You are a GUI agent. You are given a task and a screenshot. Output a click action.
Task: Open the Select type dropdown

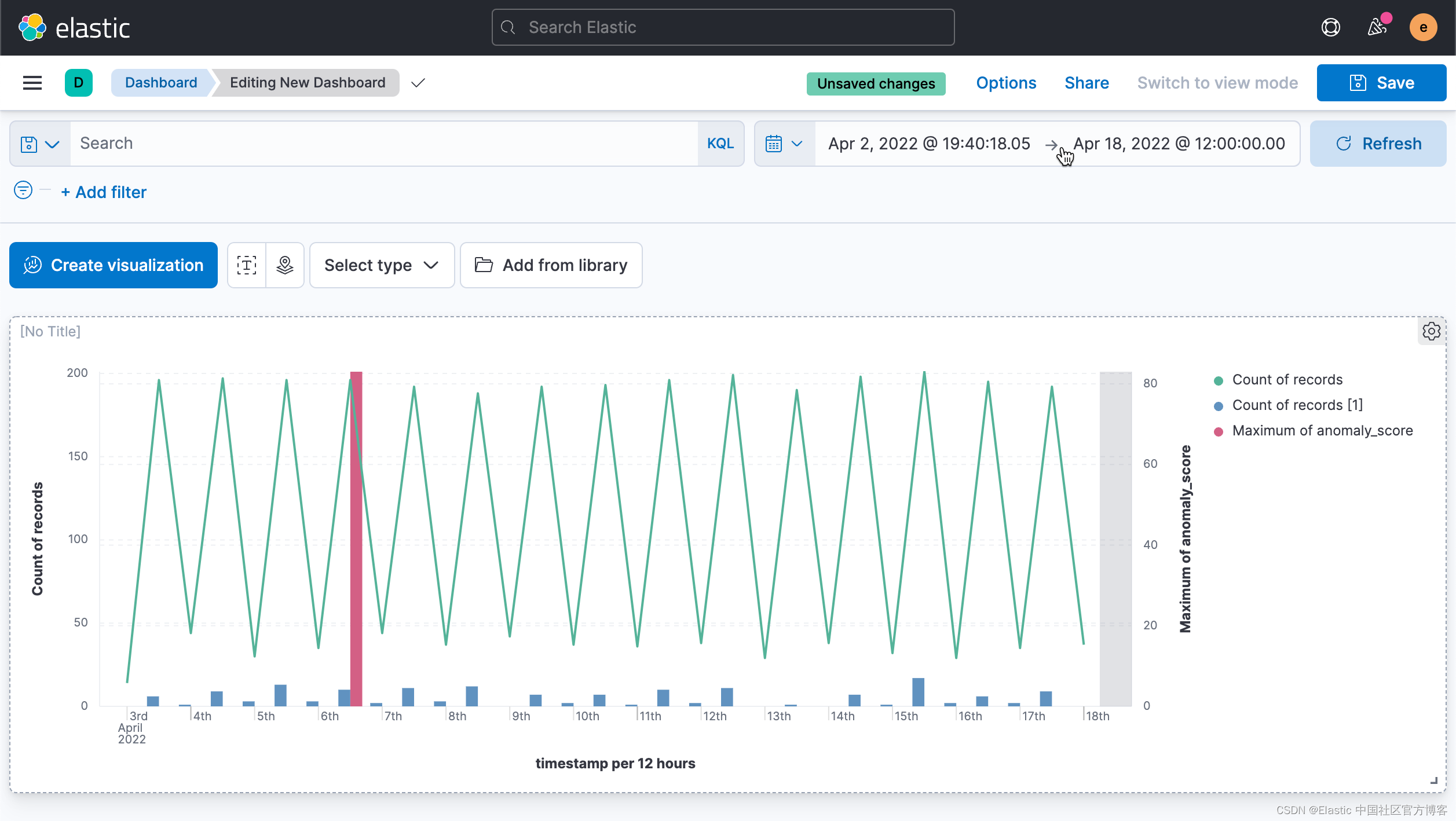pyautogui.click(x=382, y=265)
